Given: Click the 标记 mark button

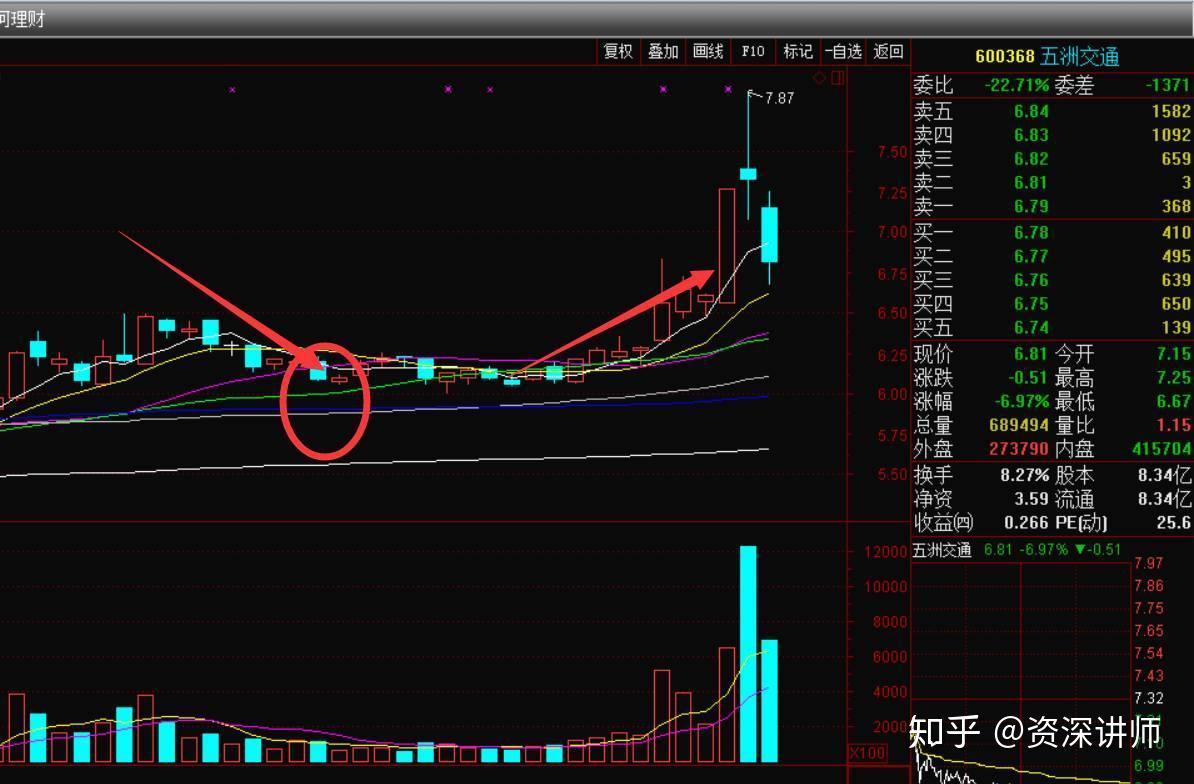Looking at the screenshot, I should tap(797, 52).
